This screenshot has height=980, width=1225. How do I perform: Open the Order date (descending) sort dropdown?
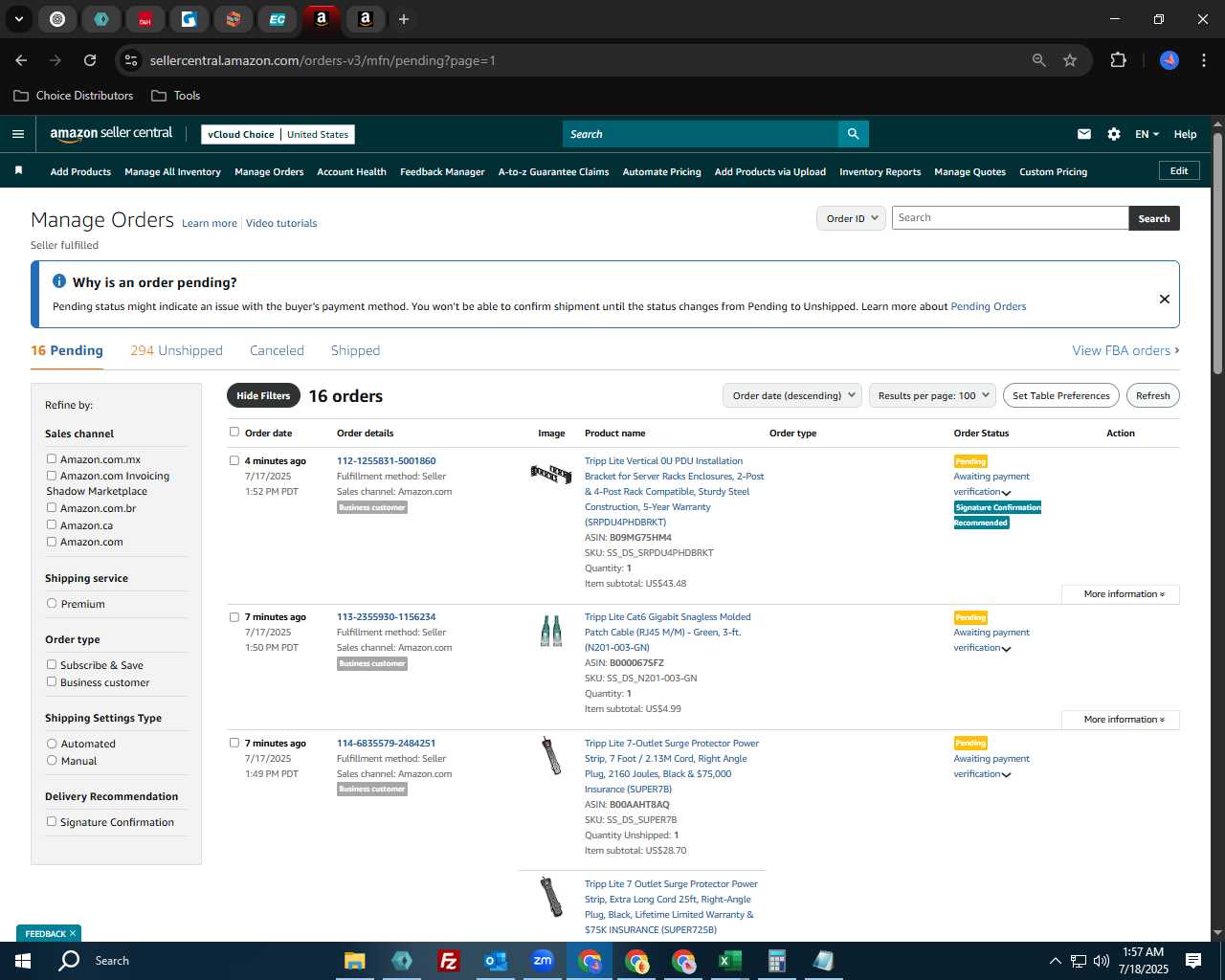[792, 395]
